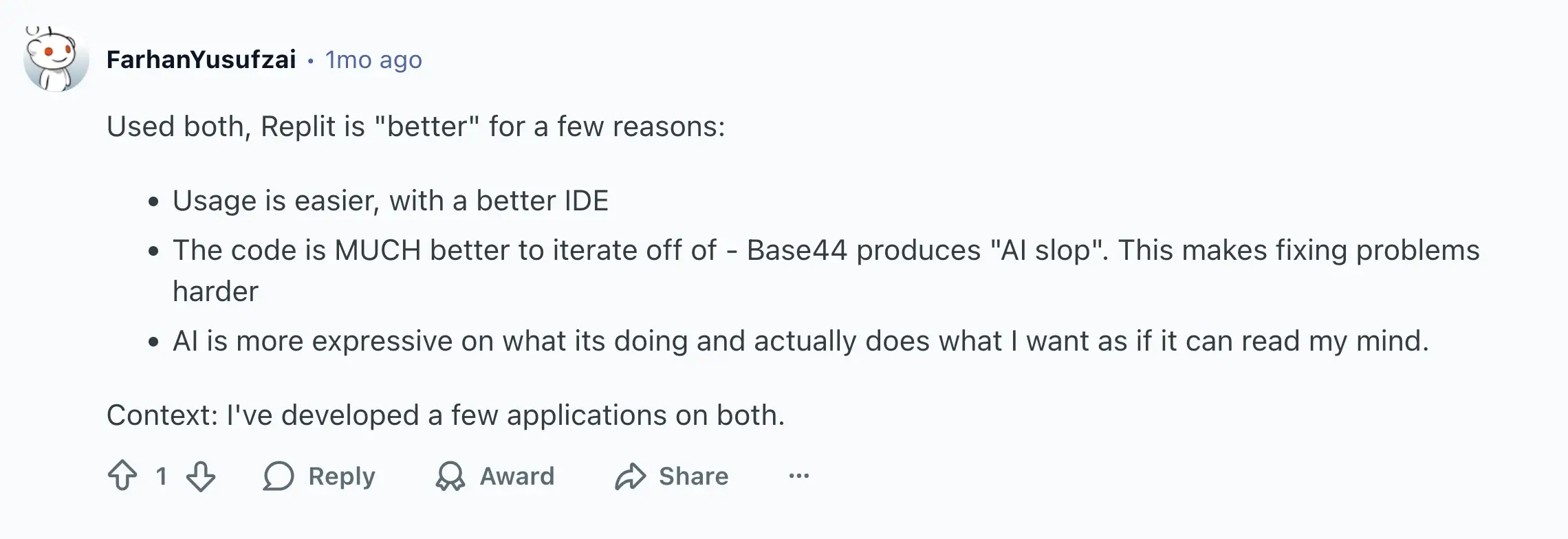This screenshot has width=1568, height=539.
Task: Open FarhanYusufzai's profile page
Action: 203,60
